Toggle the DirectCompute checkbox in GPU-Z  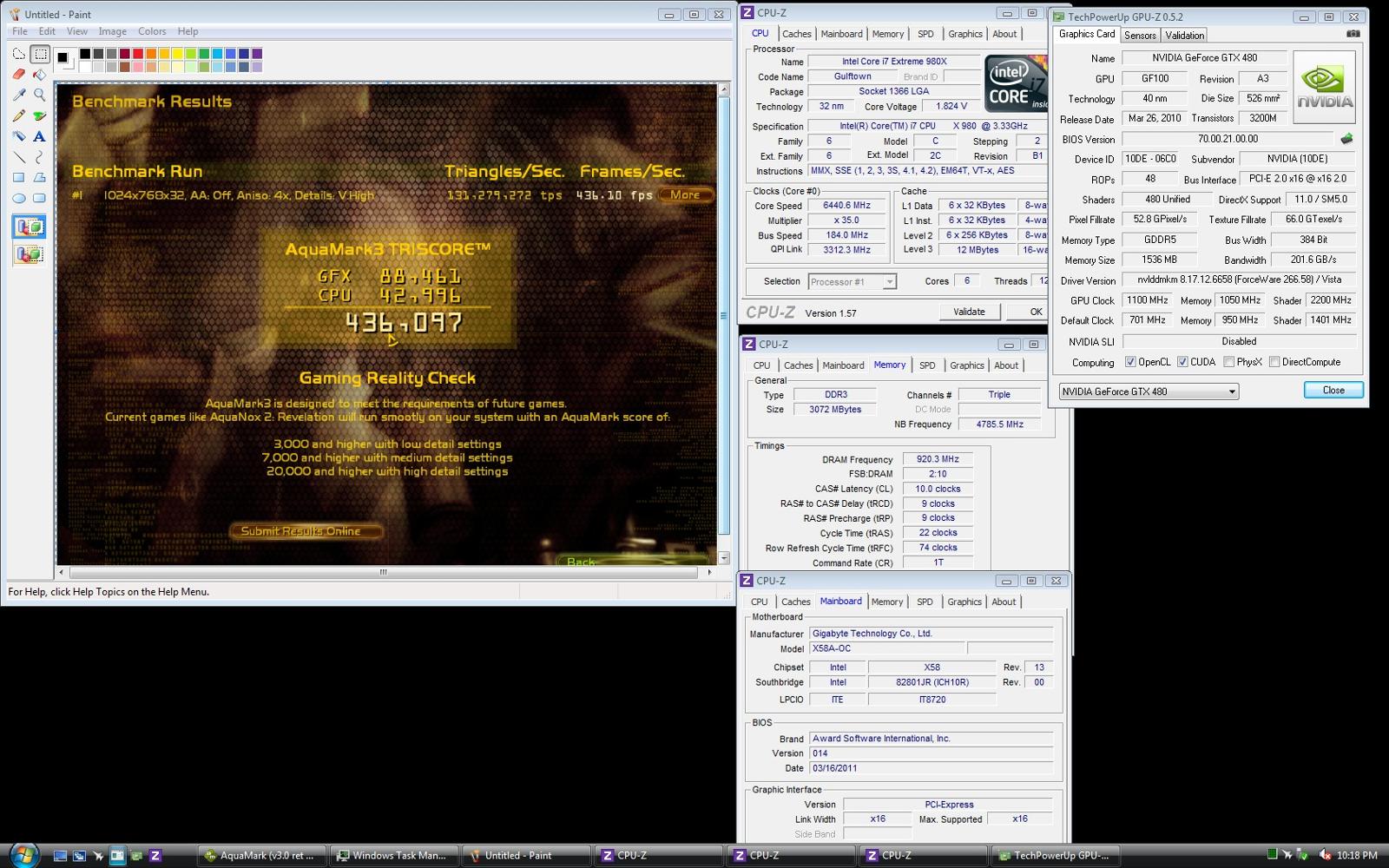click(x=1274, y=362)
